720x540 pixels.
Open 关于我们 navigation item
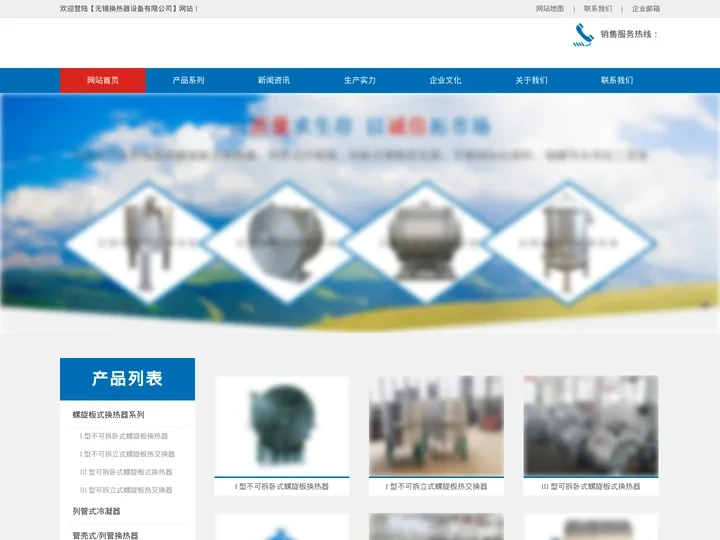(531, 80)
